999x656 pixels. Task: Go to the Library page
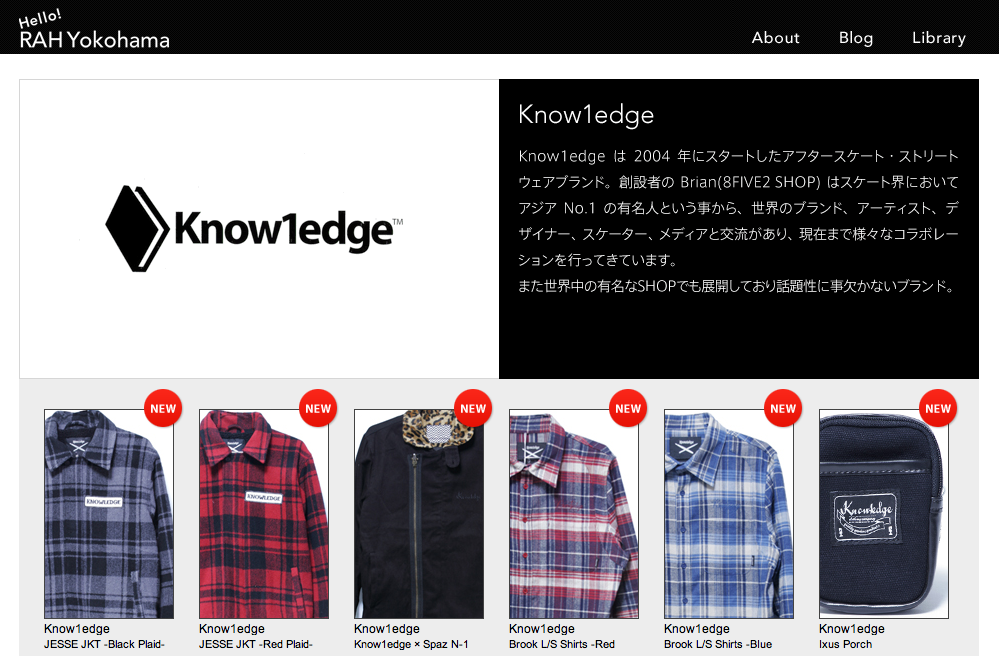pos(938,38)
